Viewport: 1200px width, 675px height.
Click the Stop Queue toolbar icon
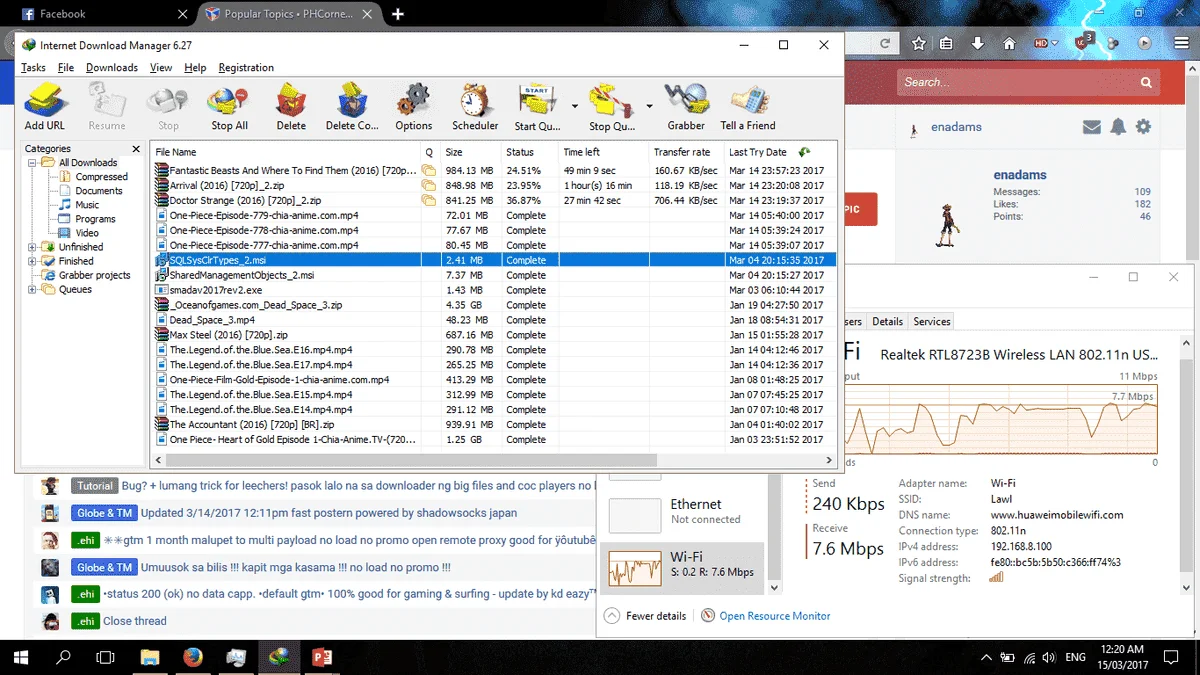[612, 108]
